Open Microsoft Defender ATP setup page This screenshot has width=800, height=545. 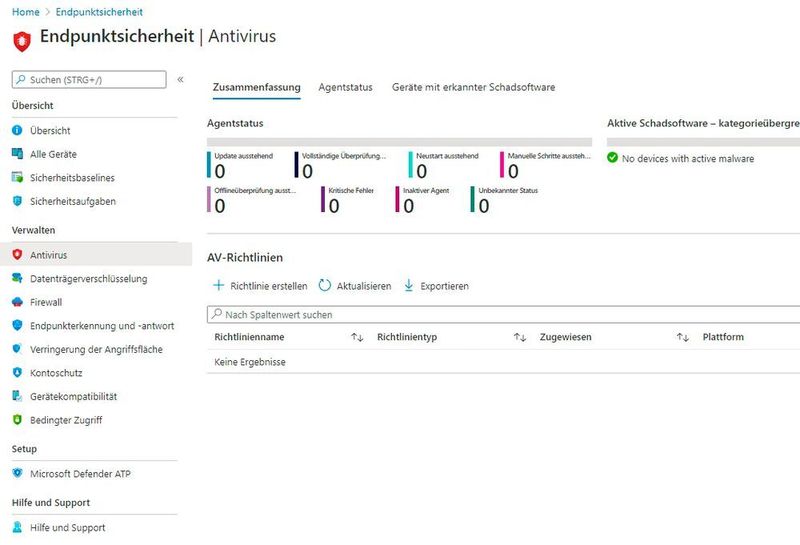80,474
